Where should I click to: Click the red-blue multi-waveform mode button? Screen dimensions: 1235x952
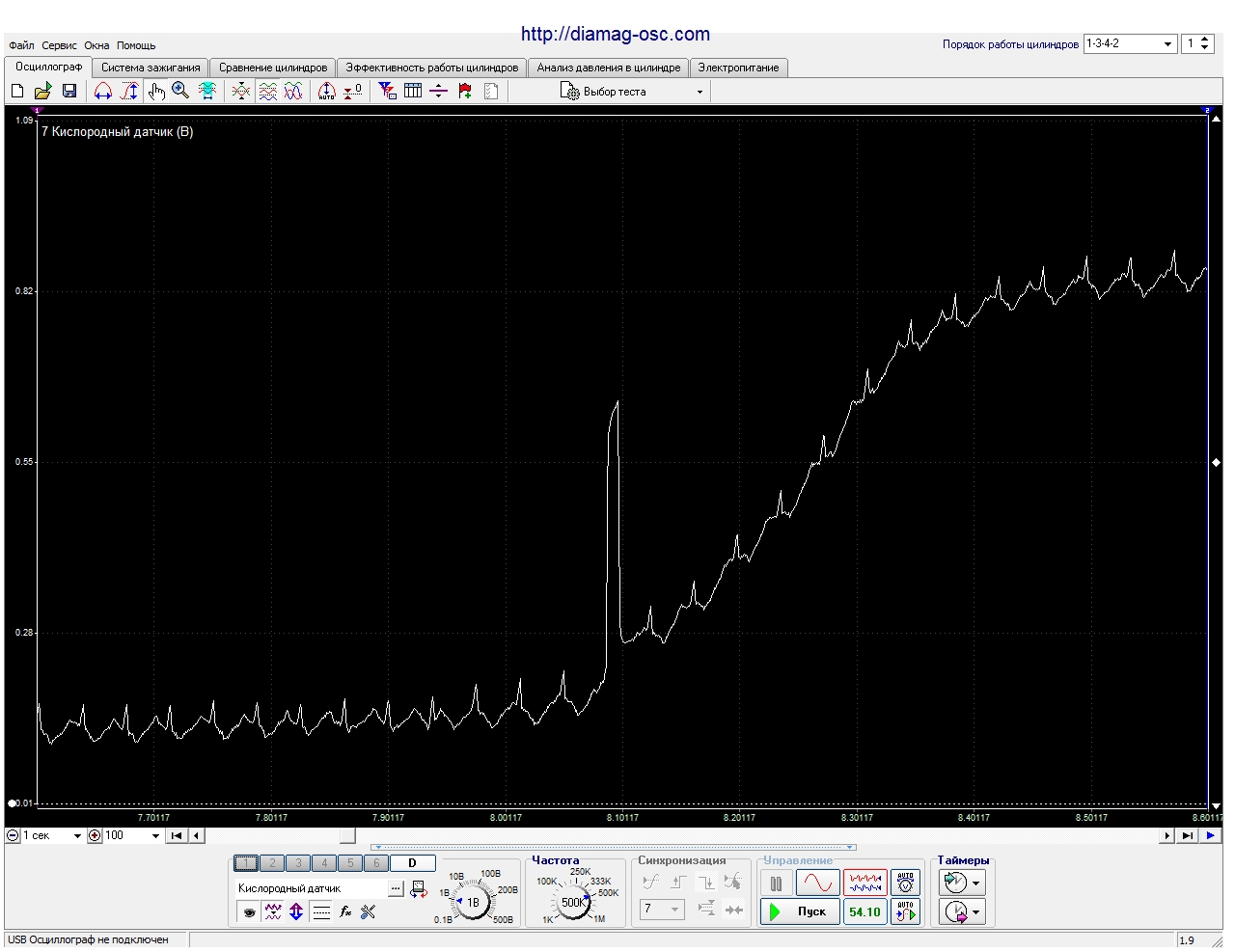(x=864, y=883)
